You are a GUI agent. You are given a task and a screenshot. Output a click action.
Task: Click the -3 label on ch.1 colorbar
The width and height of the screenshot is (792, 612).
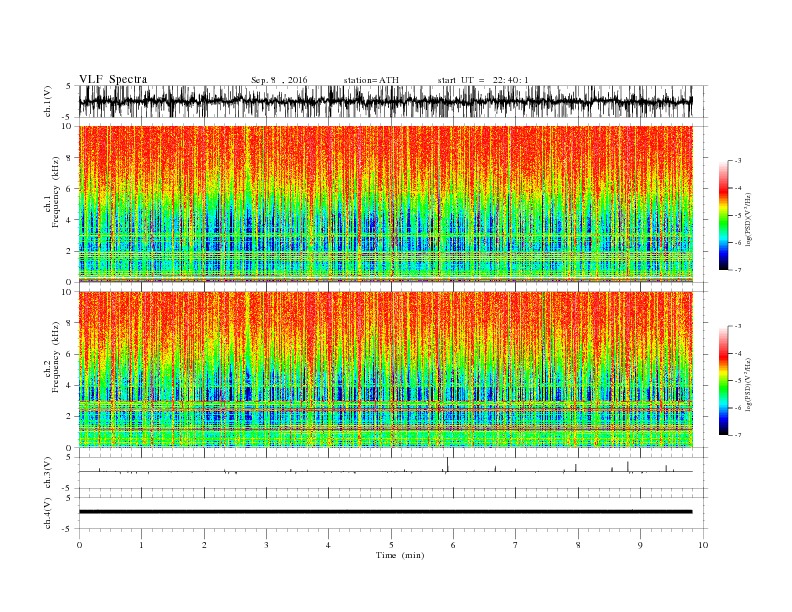(737, 161)
